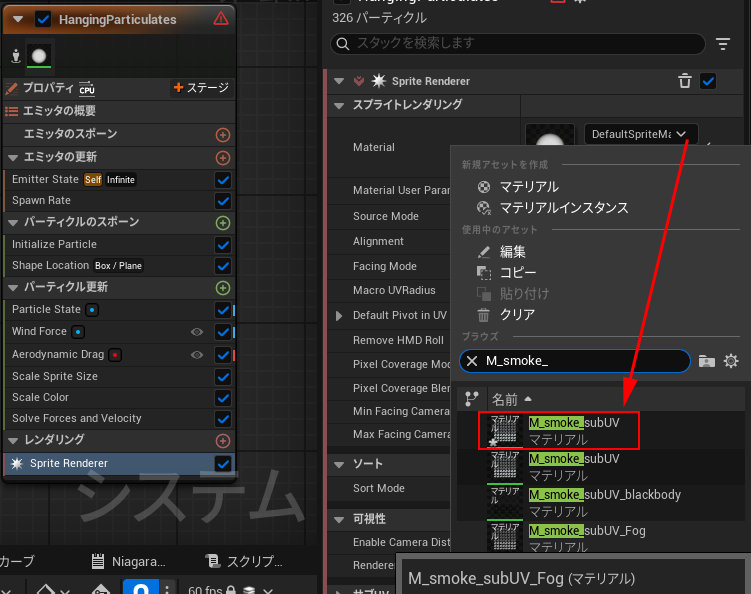Select マテリアルインスタンス from create menu
This screenshot has width=751, height=594.
click(564, 208)
